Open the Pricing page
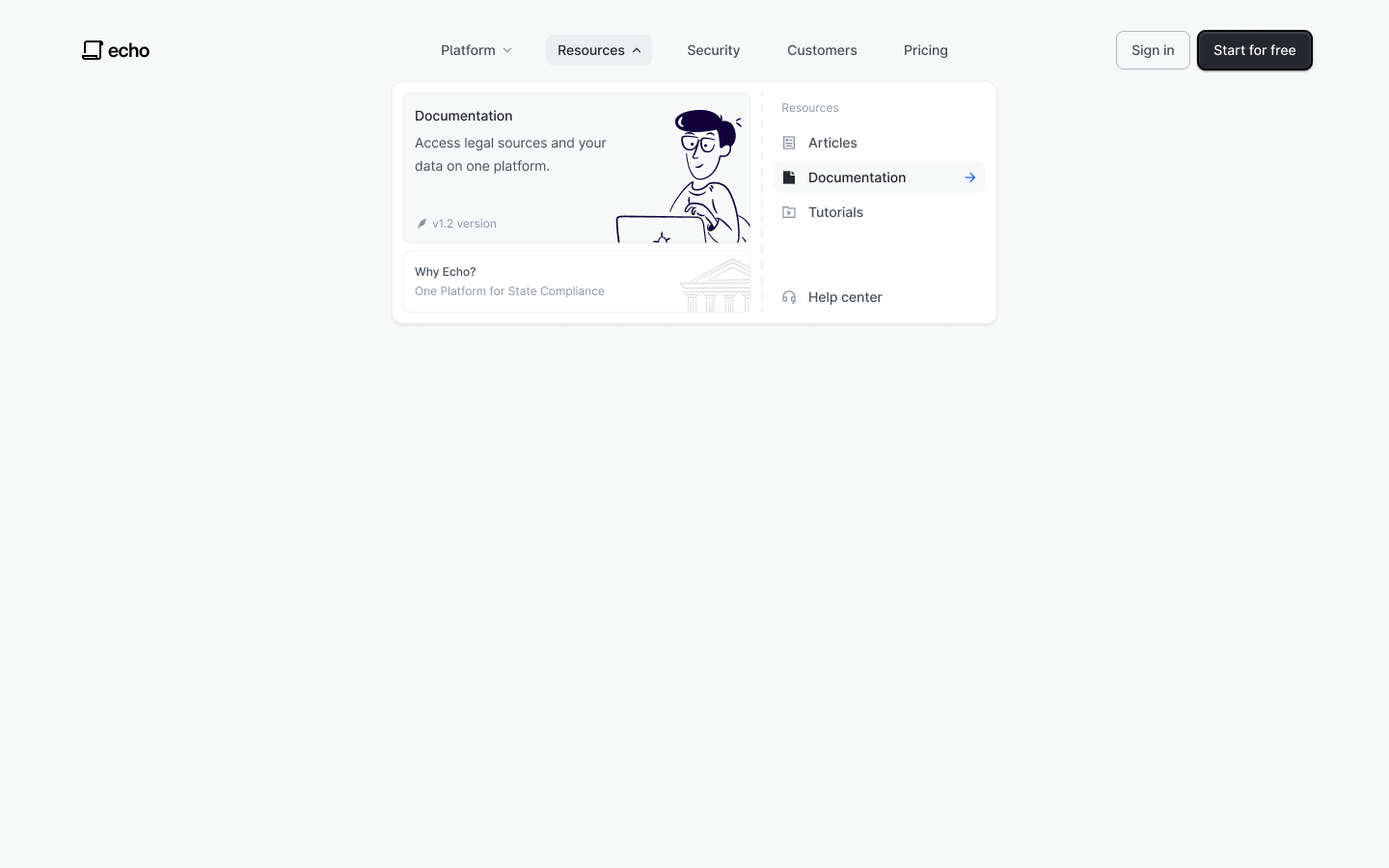The image size is (1389, 868). pos(926,50)
